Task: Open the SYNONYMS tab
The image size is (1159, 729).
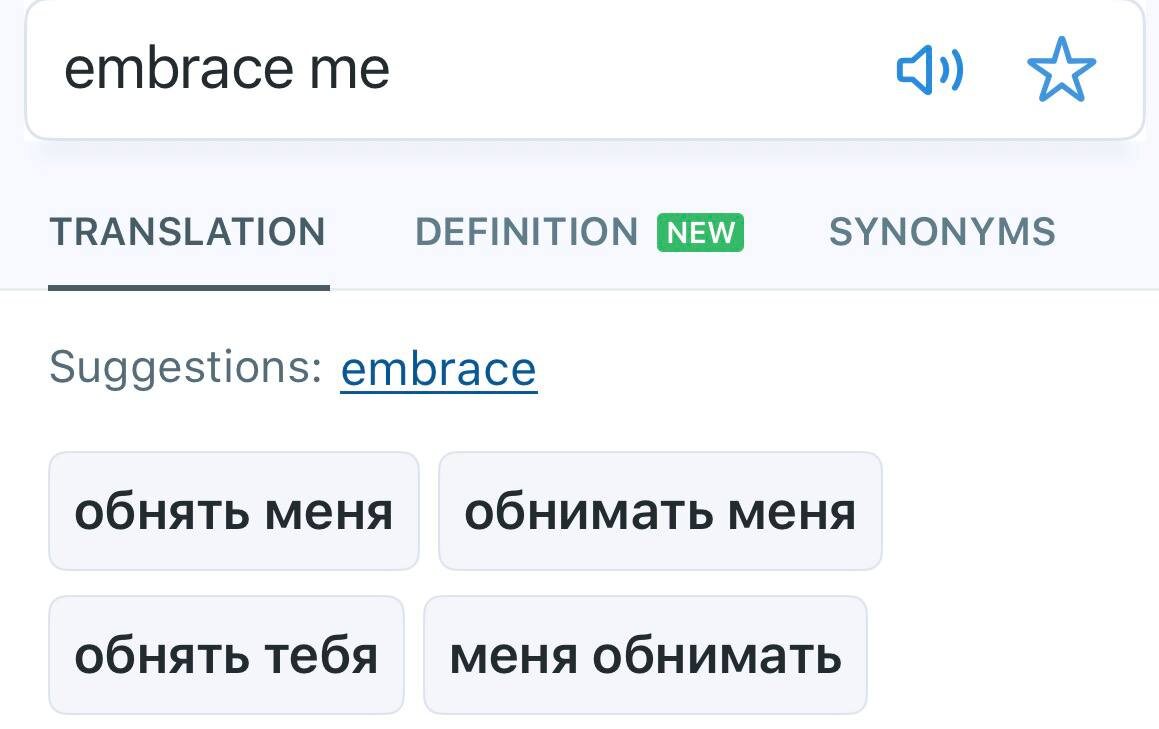Action: coord(941,232)
